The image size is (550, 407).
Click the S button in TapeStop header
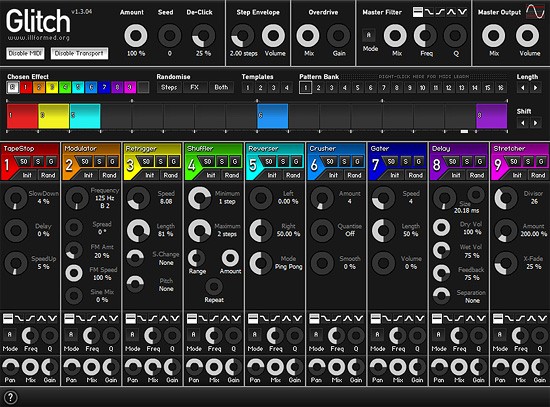coord(38,161)
